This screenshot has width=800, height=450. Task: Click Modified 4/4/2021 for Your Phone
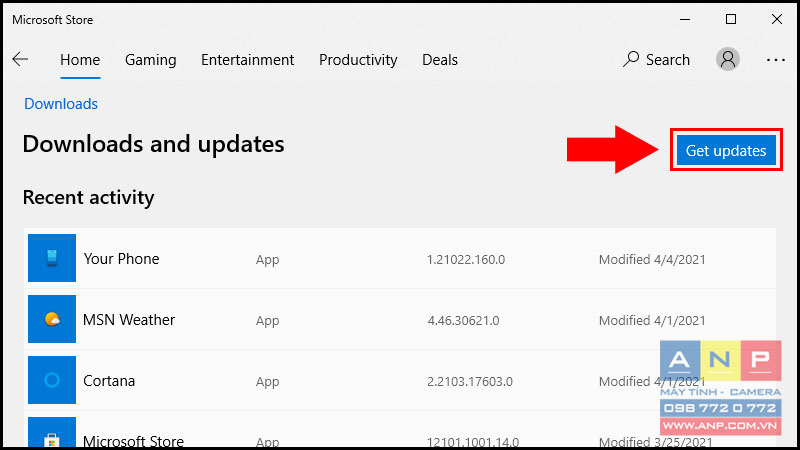point(652,260)
